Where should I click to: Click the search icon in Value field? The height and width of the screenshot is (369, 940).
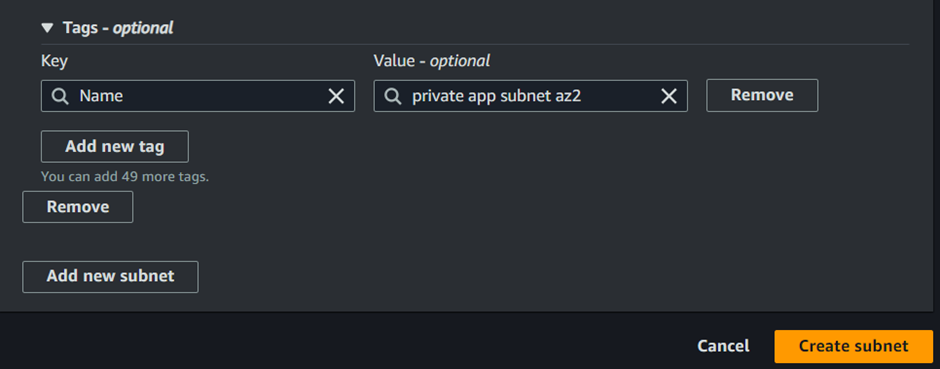coord(393,96)
